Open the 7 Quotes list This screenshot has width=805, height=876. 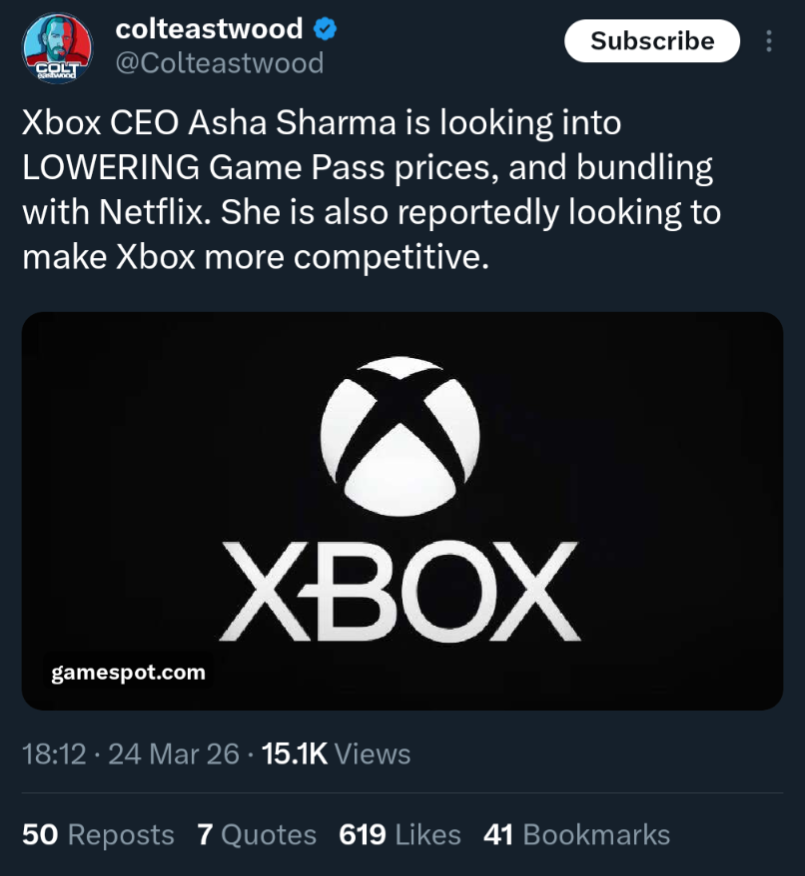(257, 834)
